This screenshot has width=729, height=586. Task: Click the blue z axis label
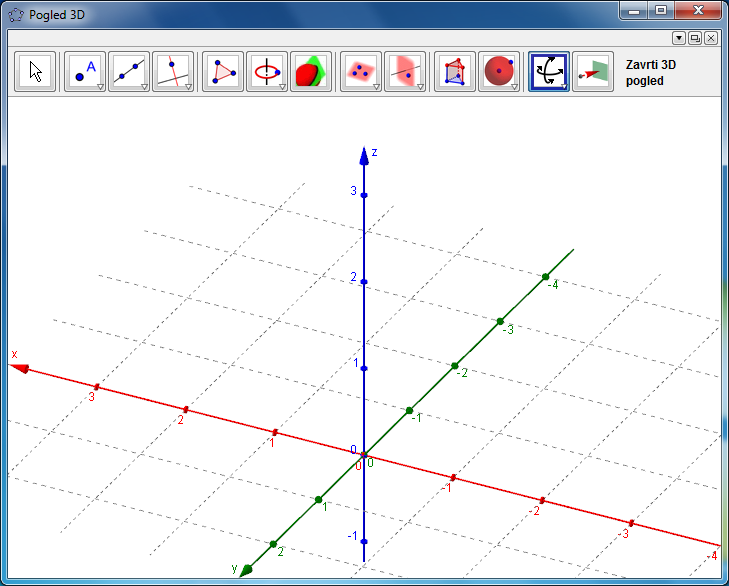coord(374,152)
